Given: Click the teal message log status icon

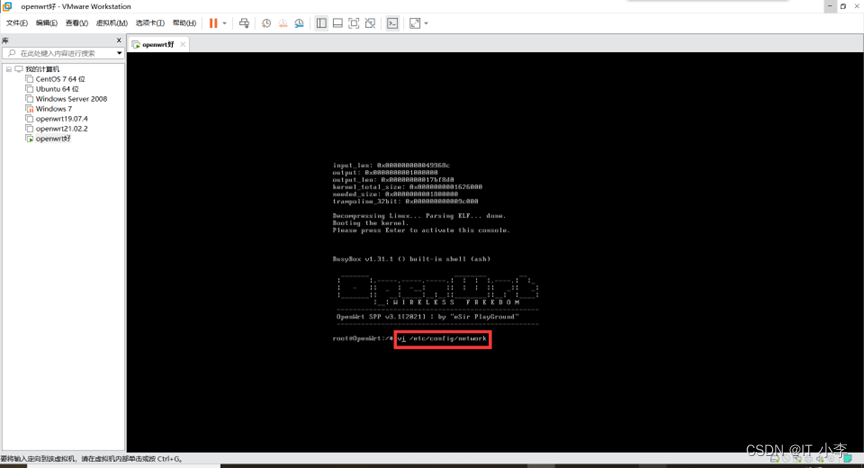Looking at the screenshot, I should click(x=848, y=458).
